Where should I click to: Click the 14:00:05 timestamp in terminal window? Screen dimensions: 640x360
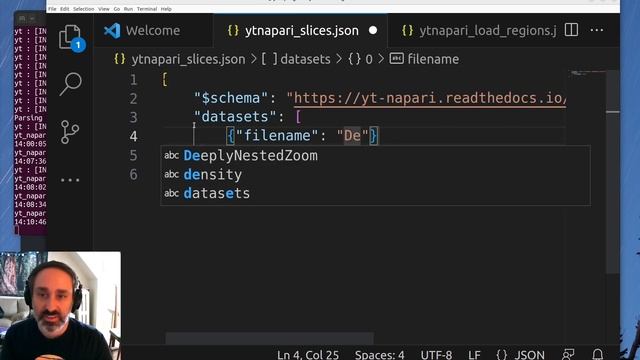click(x=30, y=144)
